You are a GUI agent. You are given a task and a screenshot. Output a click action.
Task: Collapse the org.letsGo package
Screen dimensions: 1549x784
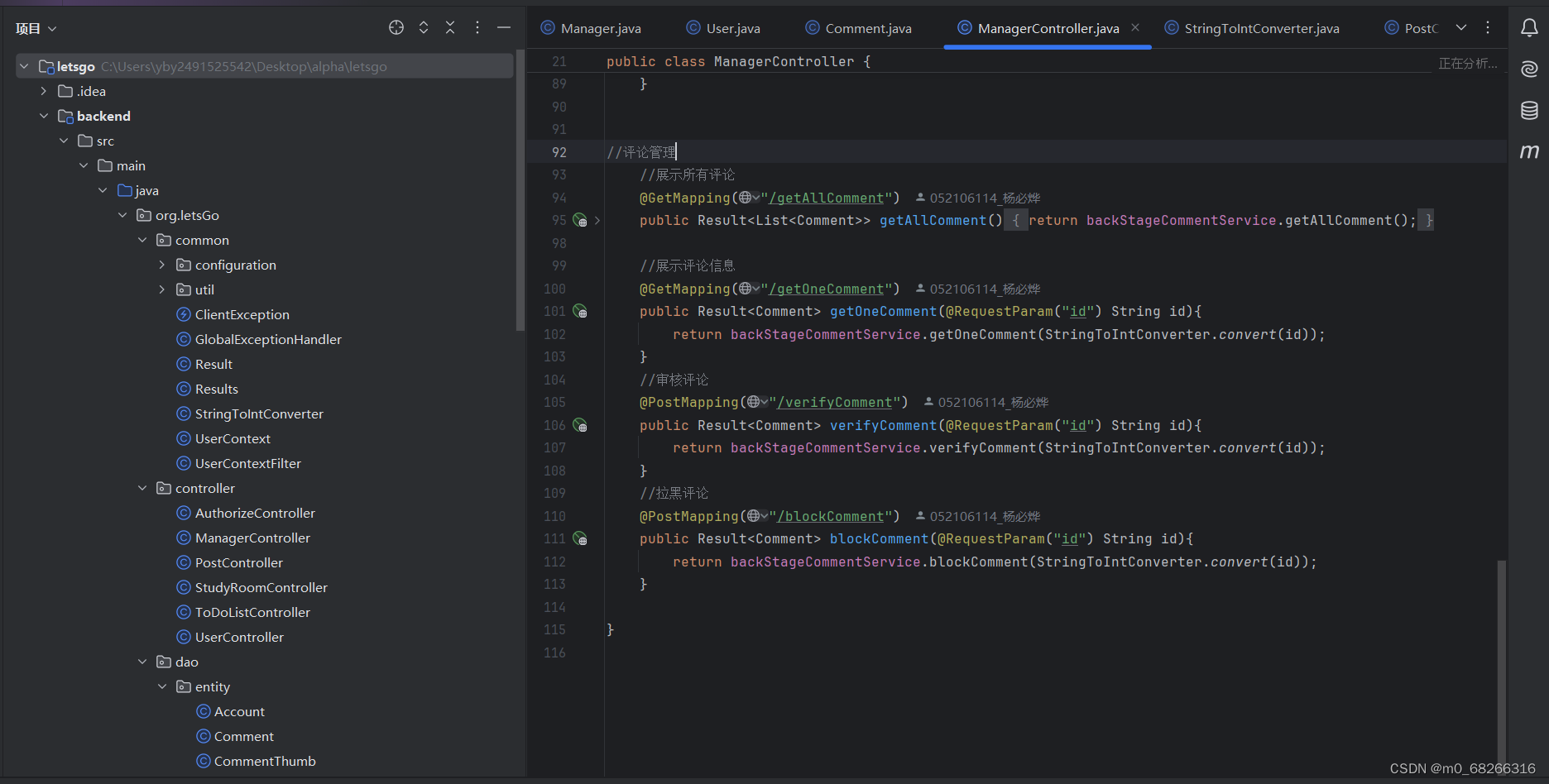coord(122,215)
